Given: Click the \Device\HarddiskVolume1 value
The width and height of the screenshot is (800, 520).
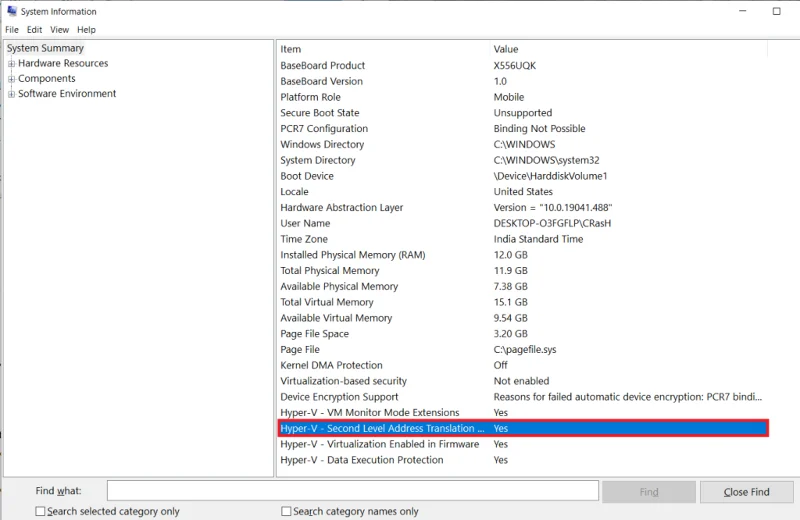Looking at the screenshot, I should pos(551,176).
